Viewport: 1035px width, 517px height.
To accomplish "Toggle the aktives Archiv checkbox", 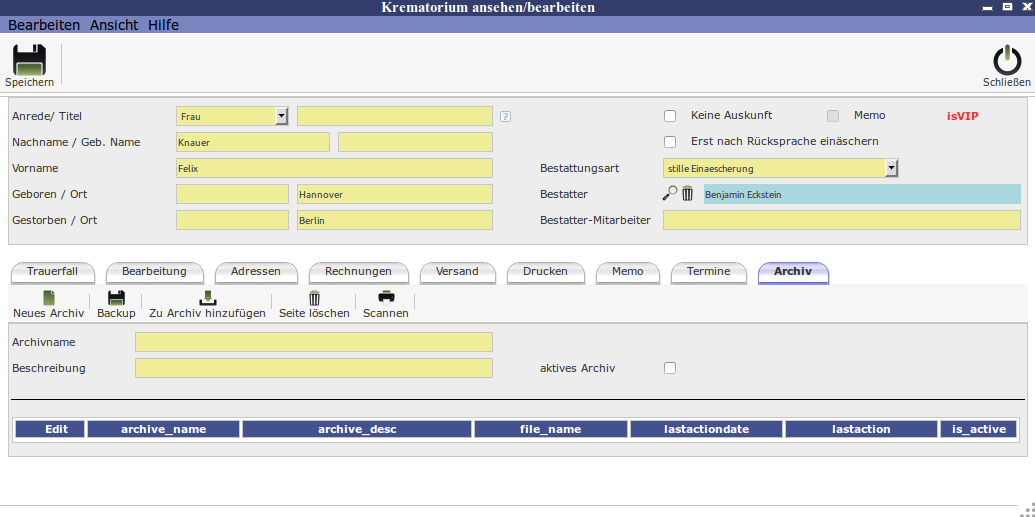I will (x=670, y=368).
